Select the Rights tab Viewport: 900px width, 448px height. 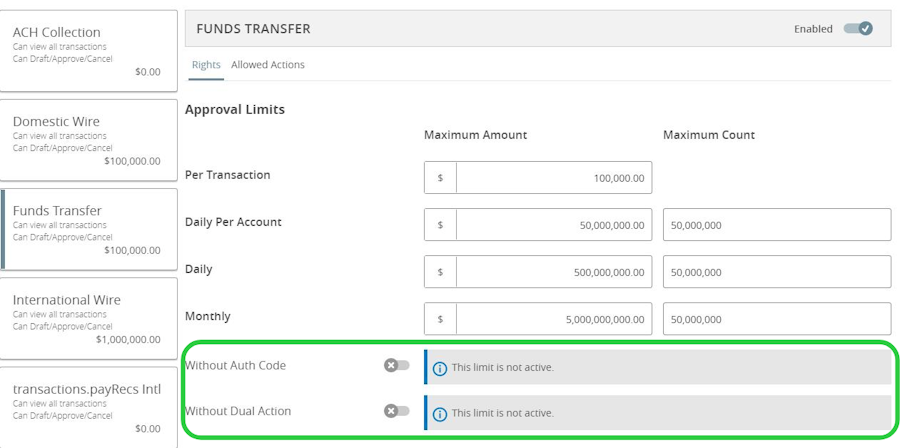206,65
